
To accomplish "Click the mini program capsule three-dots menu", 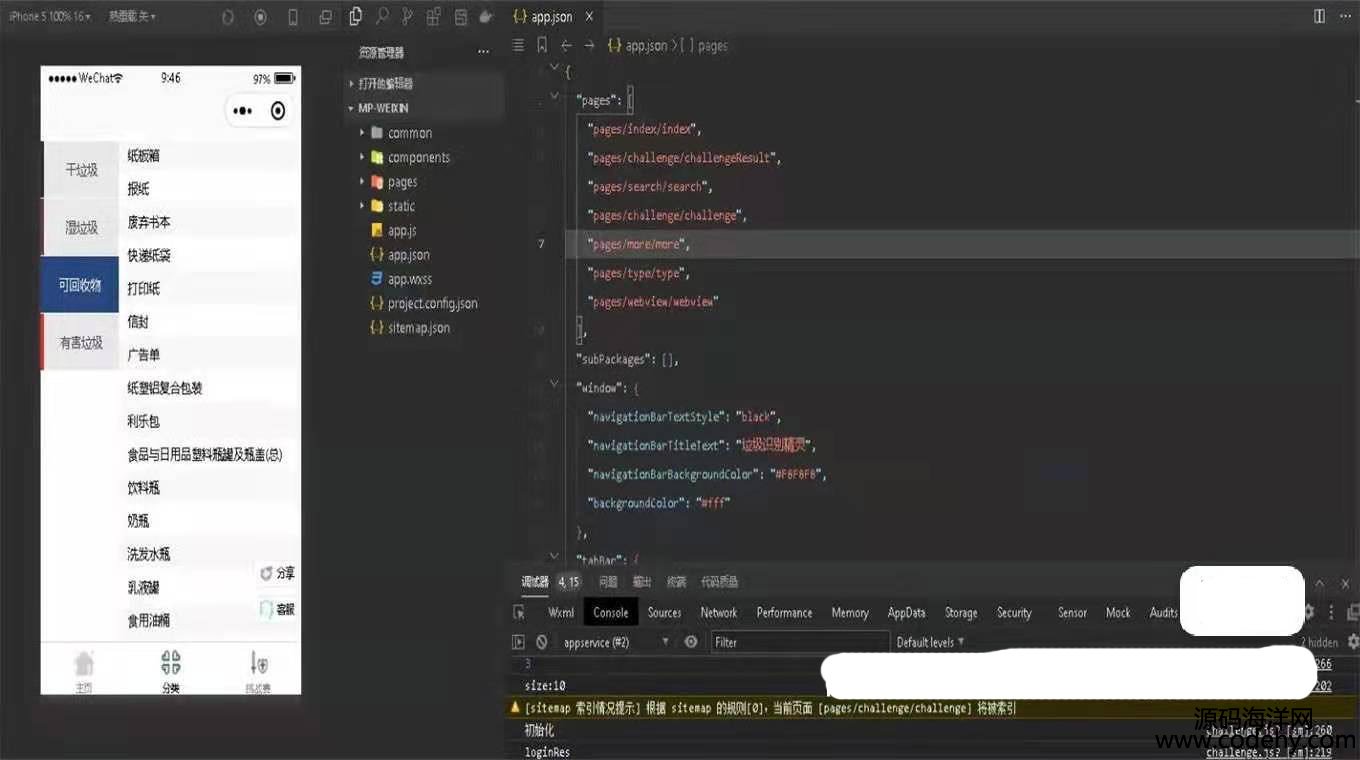I will (x=243, y=111).
